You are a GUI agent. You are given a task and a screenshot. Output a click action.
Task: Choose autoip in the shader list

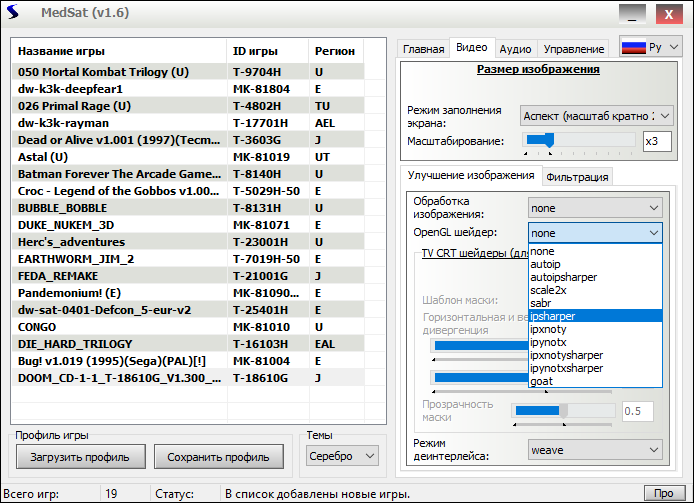[x=595, y=264]
